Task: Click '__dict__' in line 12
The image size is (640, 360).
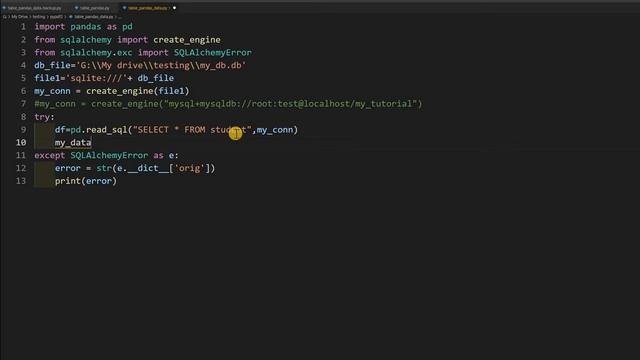Action: click(148, 168)
